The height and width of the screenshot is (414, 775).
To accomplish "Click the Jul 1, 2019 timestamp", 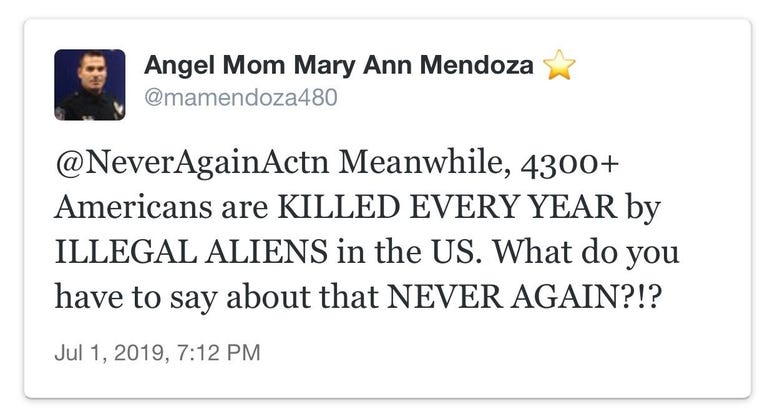I will [157, 353].
